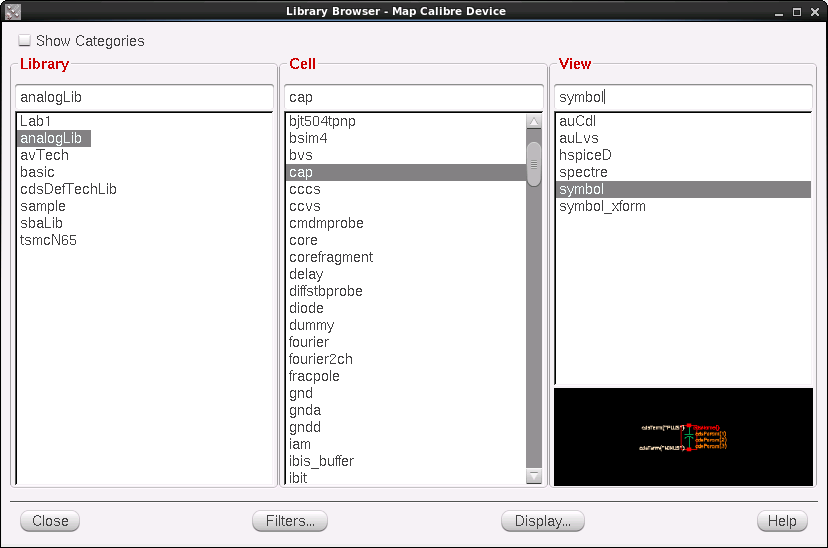Viewport: 828px width, 548px height.
Task: Select ibit cell
Action: click(298, 478)
